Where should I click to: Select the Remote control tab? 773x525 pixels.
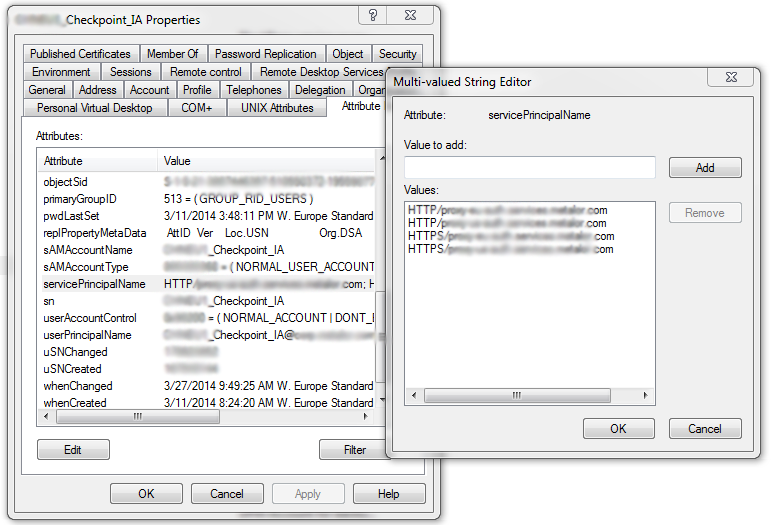pyautogui.click(x=206, y=72)
